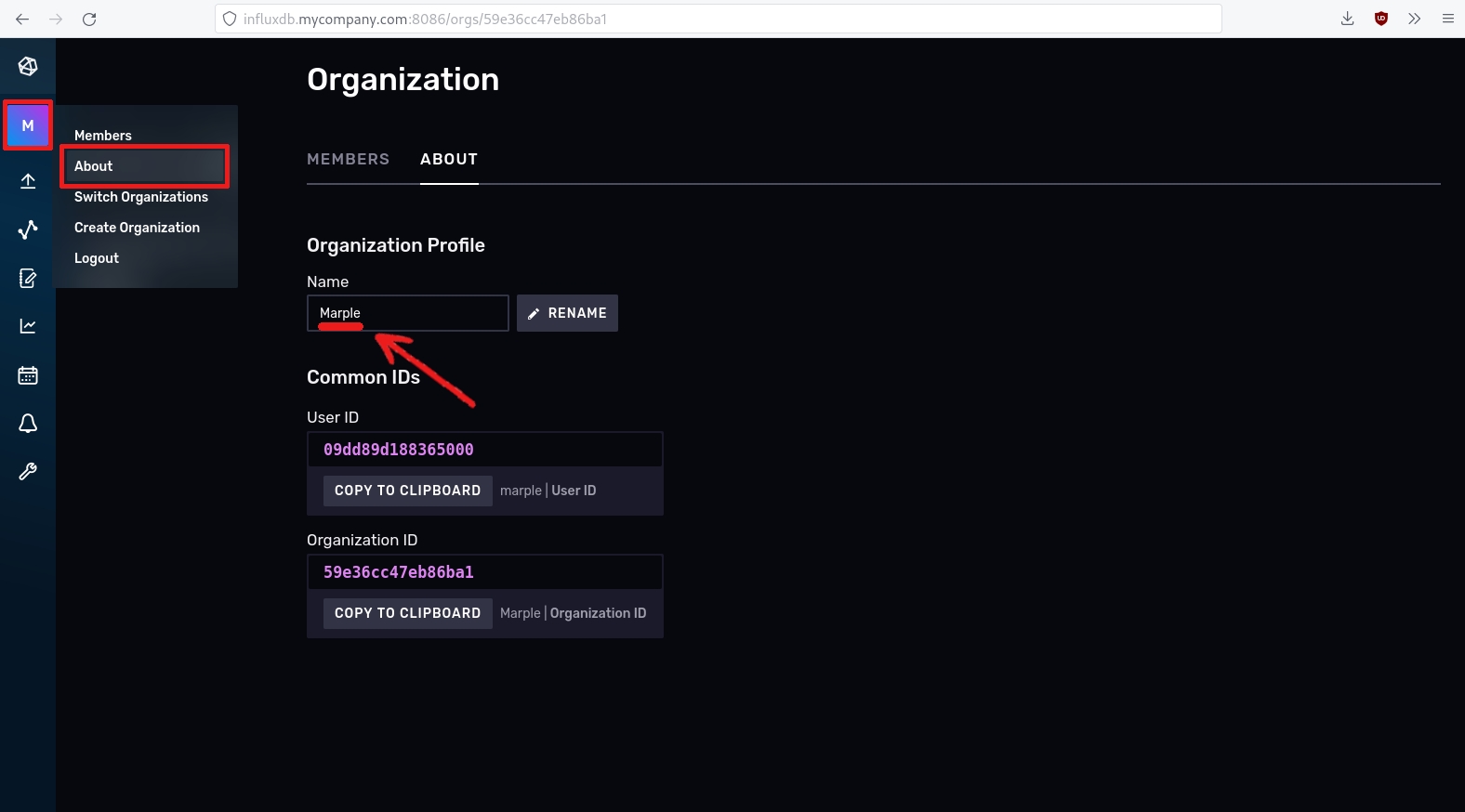This screenshot has height=812, width=1465.
Task: Select About in the flyout menu
Action: pos(94,166)
